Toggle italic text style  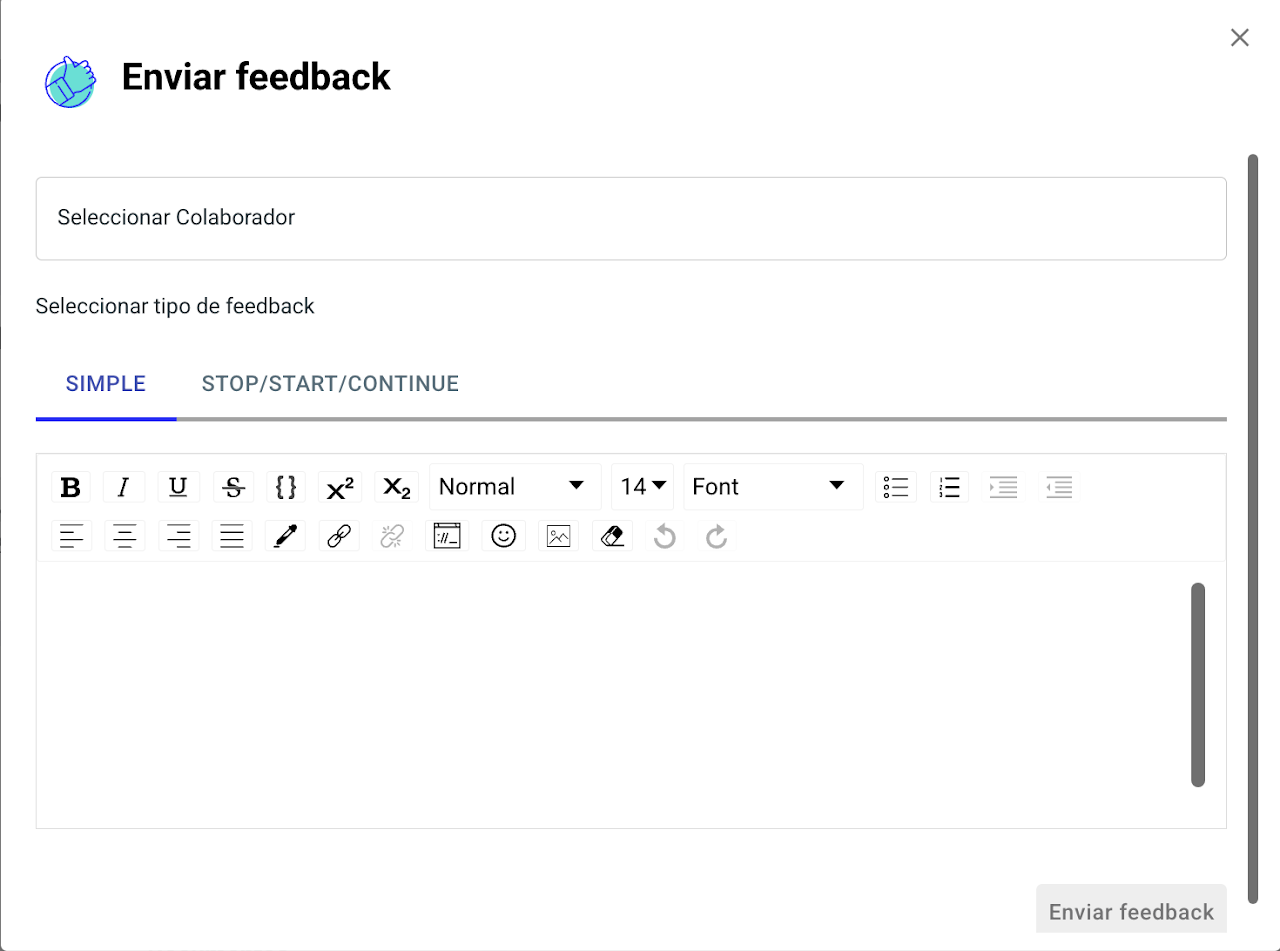point(124,487)
